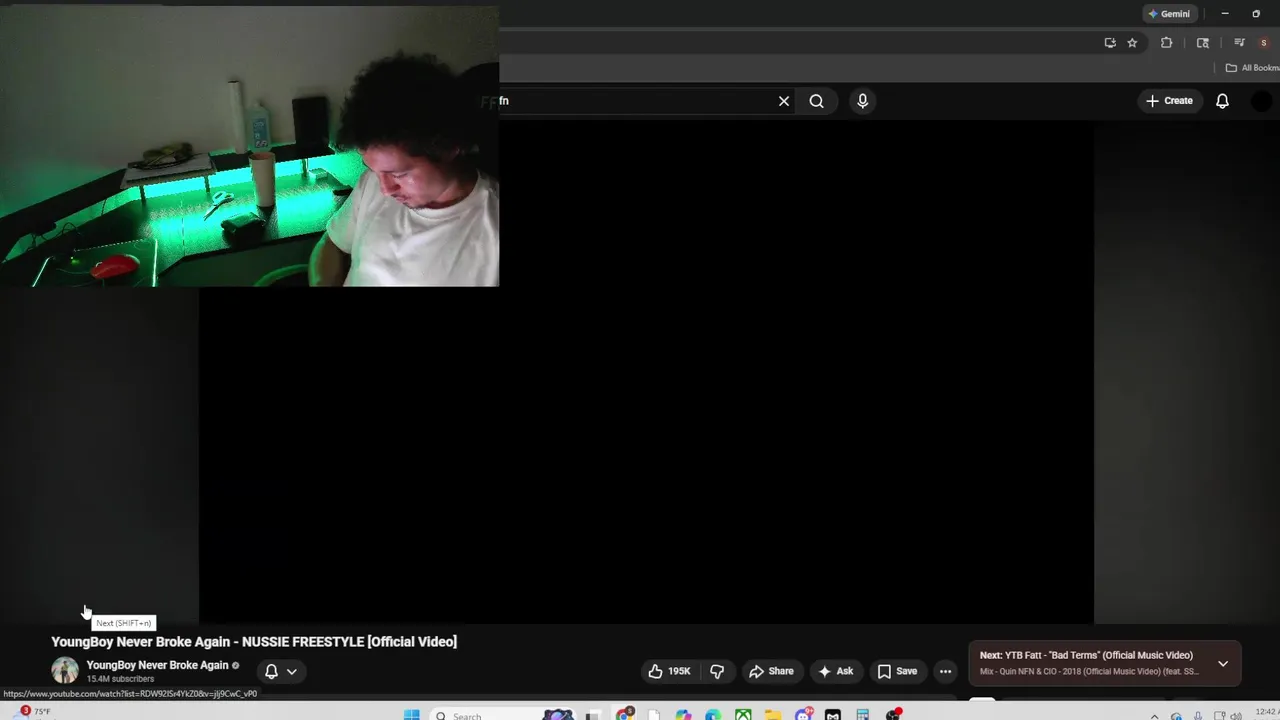Open the All Bookmarks folder

tap(1252, 68)
